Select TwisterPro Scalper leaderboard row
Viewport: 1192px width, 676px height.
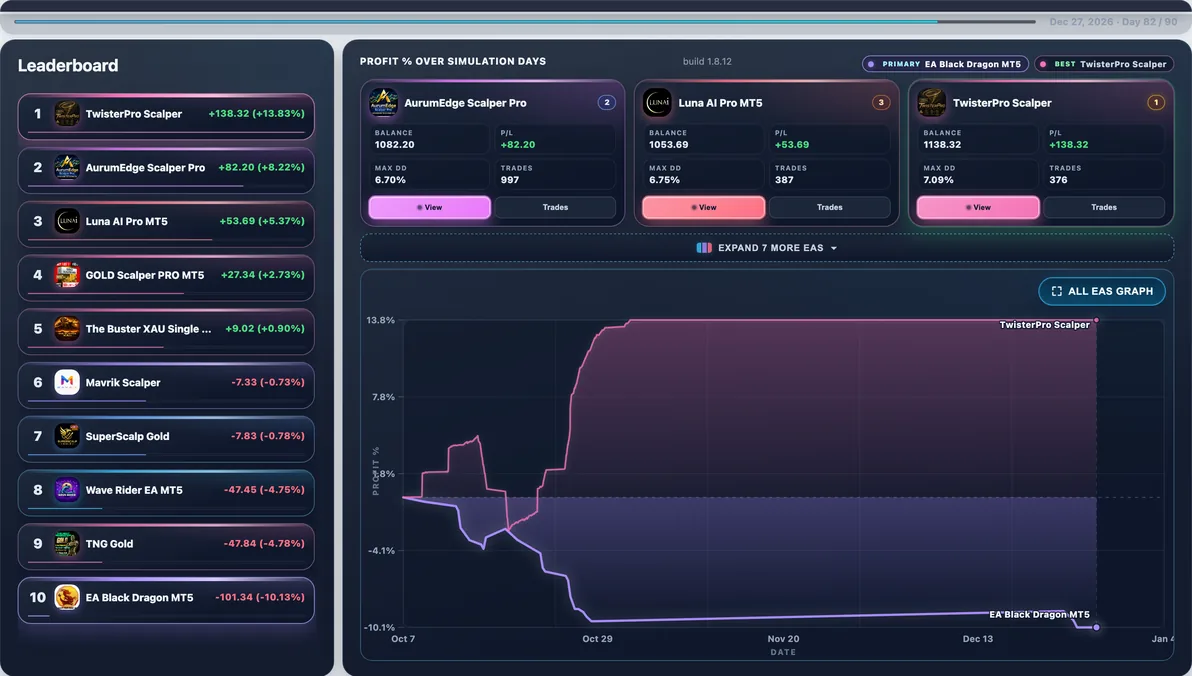pyautogui.click(x=166, y=116)
